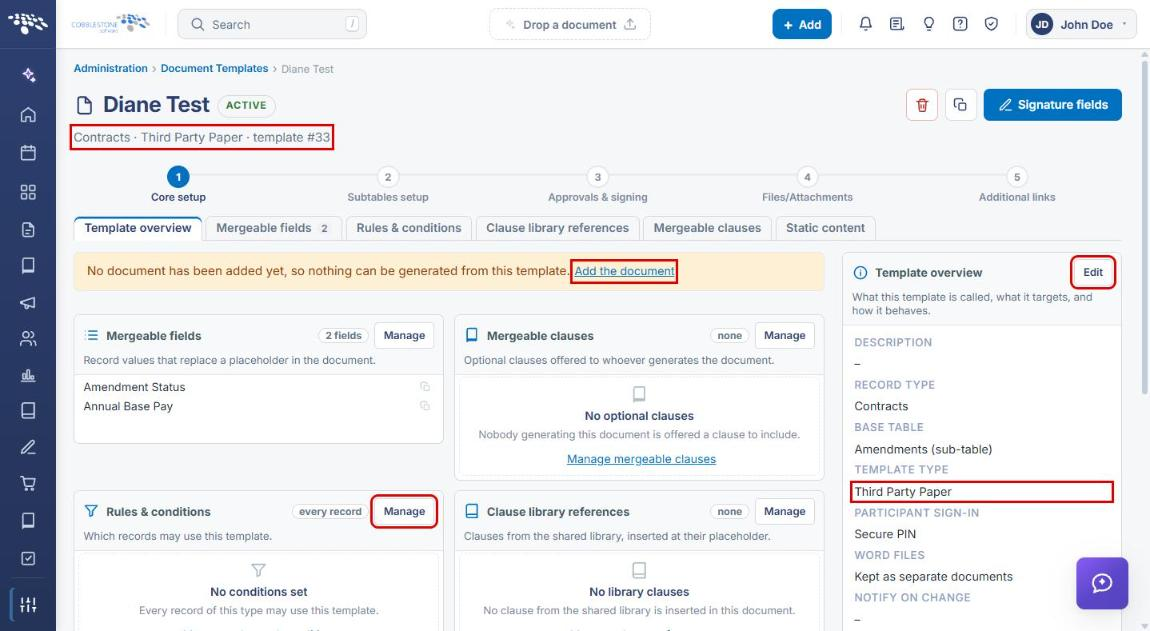
Task: Open the Rules & conditions tab
Action: [409, 228]
